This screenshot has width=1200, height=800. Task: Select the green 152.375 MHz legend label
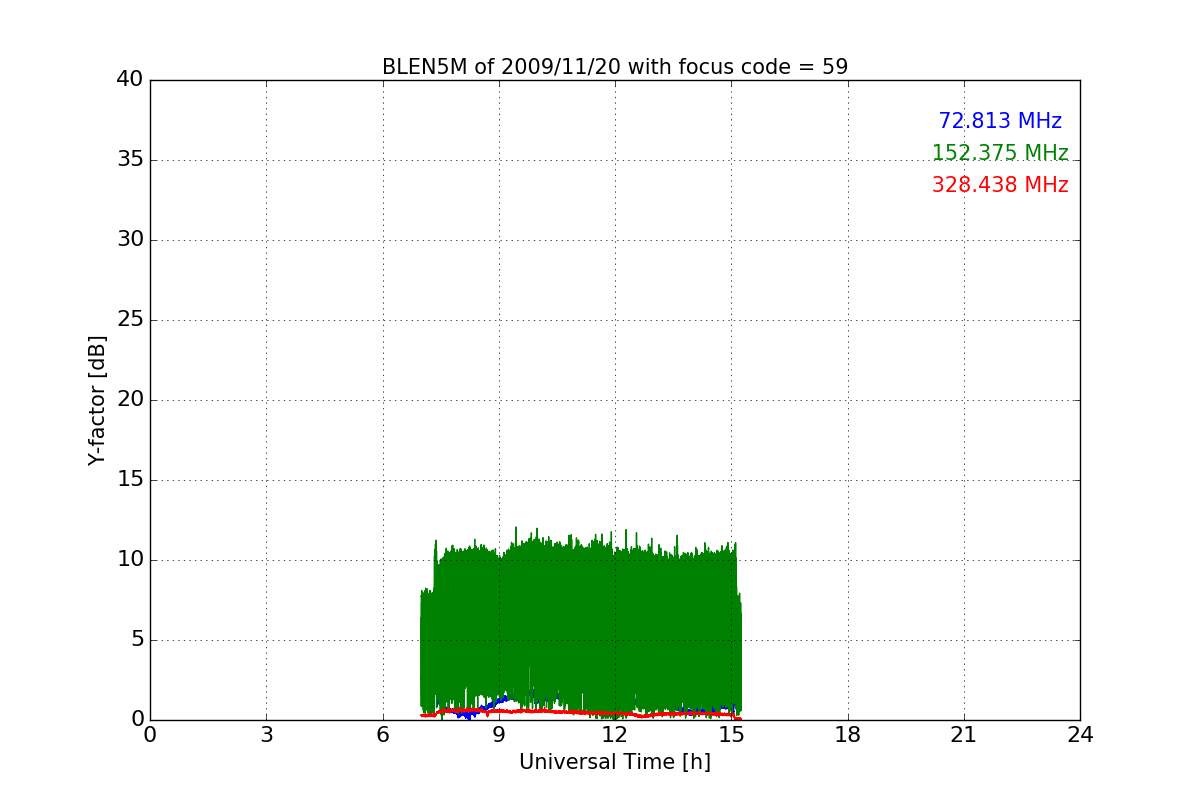pos(1000,153)
